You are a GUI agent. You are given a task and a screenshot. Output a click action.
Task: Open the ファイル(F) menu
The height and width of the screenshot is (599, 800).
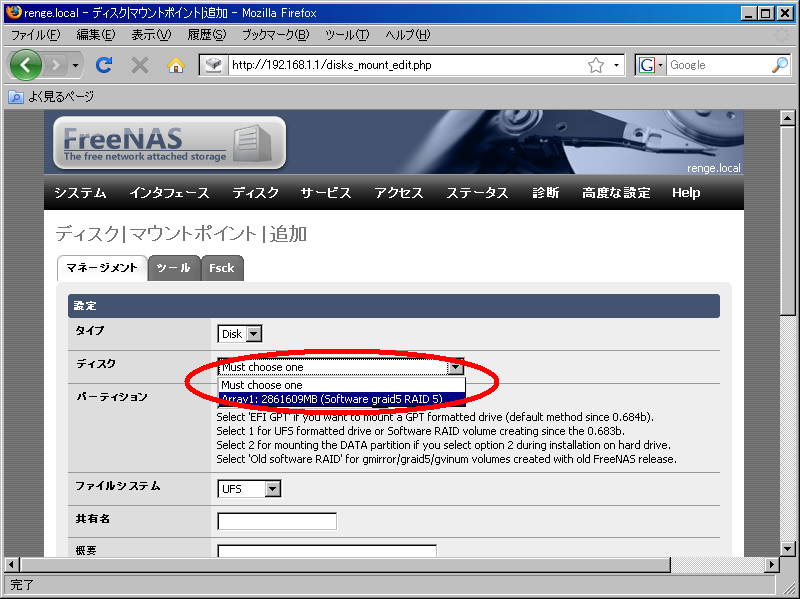coord(36,35)
